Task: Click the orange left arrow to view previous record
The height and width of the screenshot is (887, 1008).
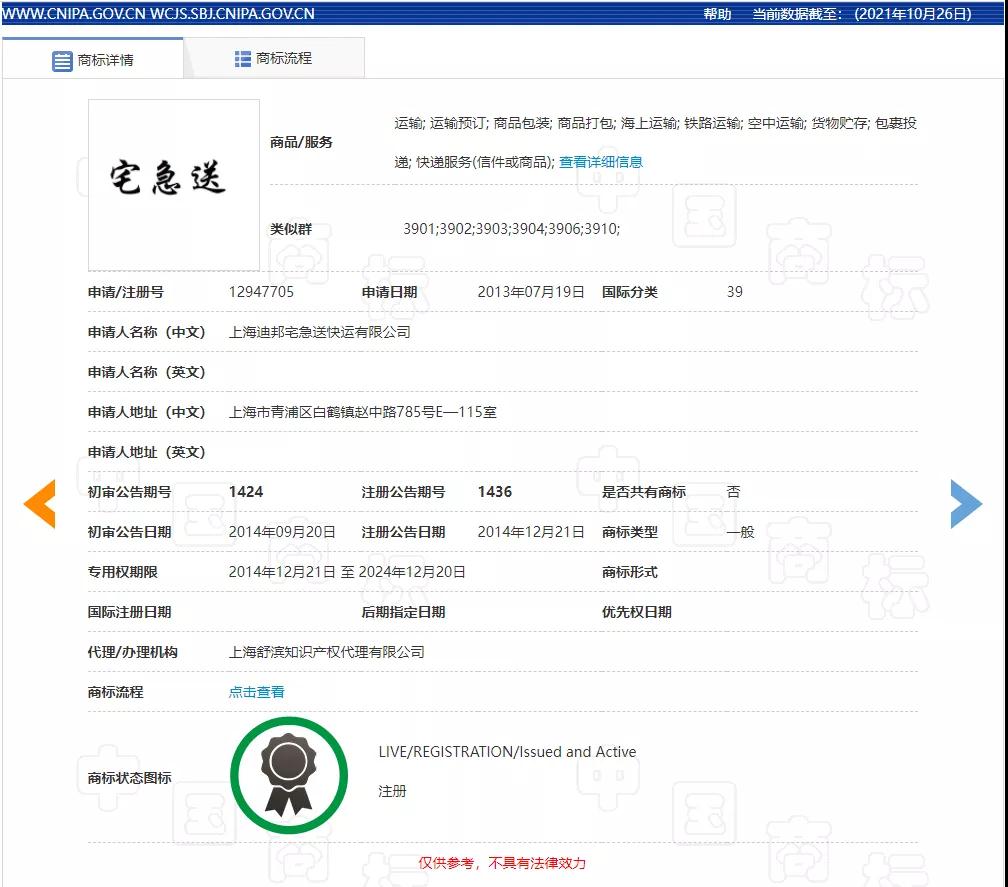Action: click(x=40, y=504)
